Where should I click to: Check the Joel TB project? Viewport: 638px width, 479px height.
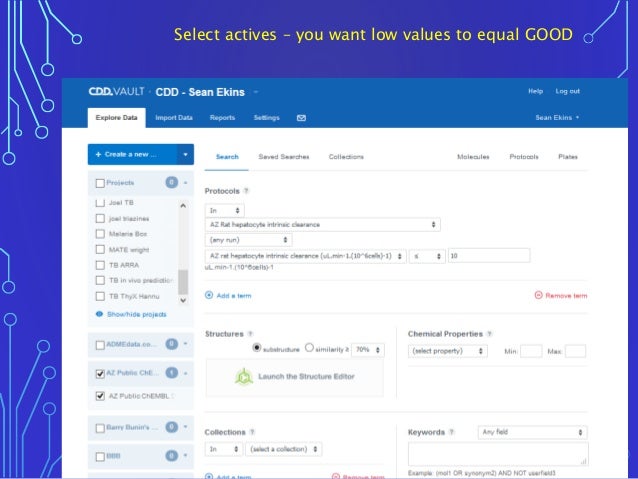pos(100,203)
